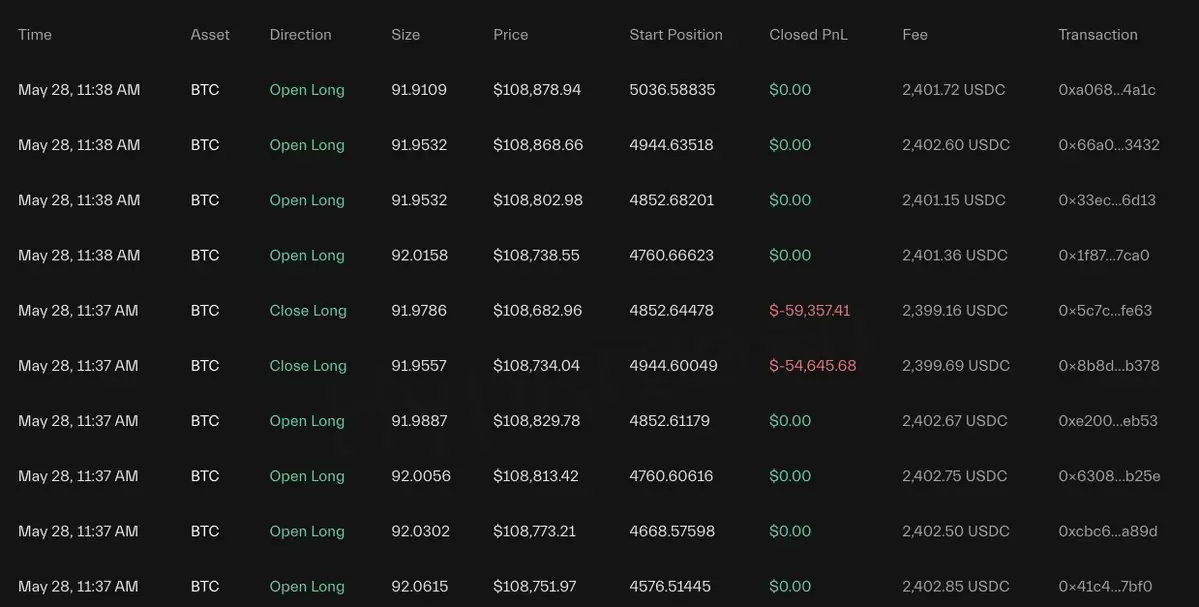Viewport: 1199px width, 607px height.
Task: Select the $-54,645.68 closed PnL value
Action: point(813,365)
